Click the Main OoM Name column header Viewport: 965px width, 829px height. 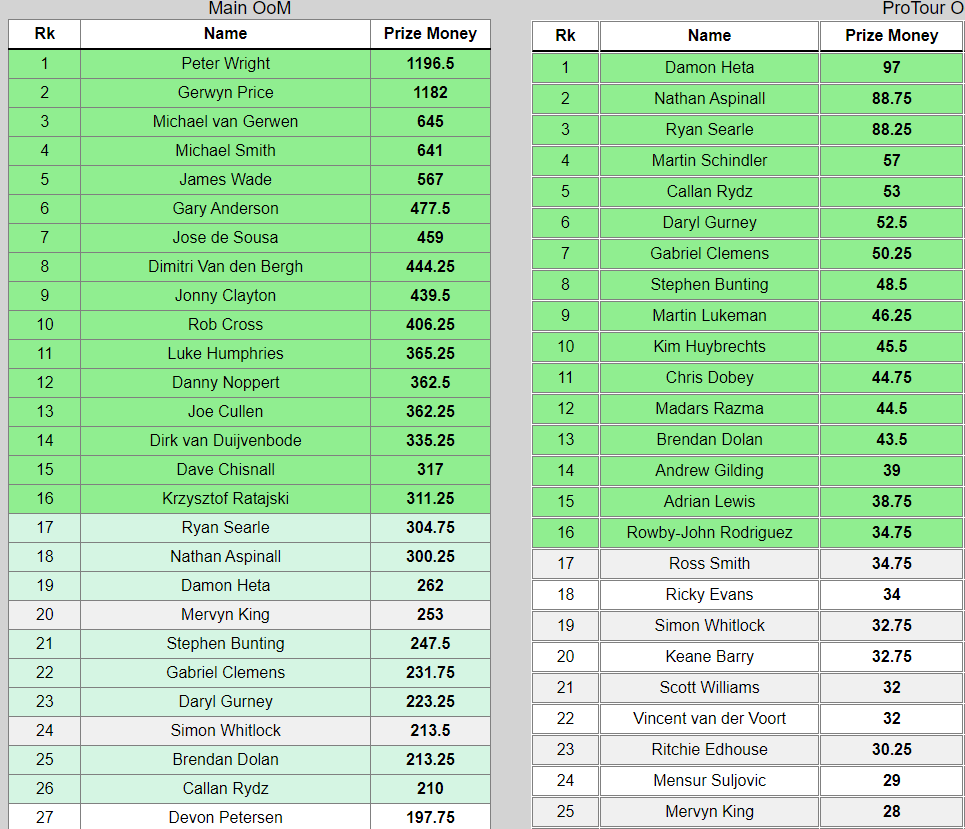(225, 34)
